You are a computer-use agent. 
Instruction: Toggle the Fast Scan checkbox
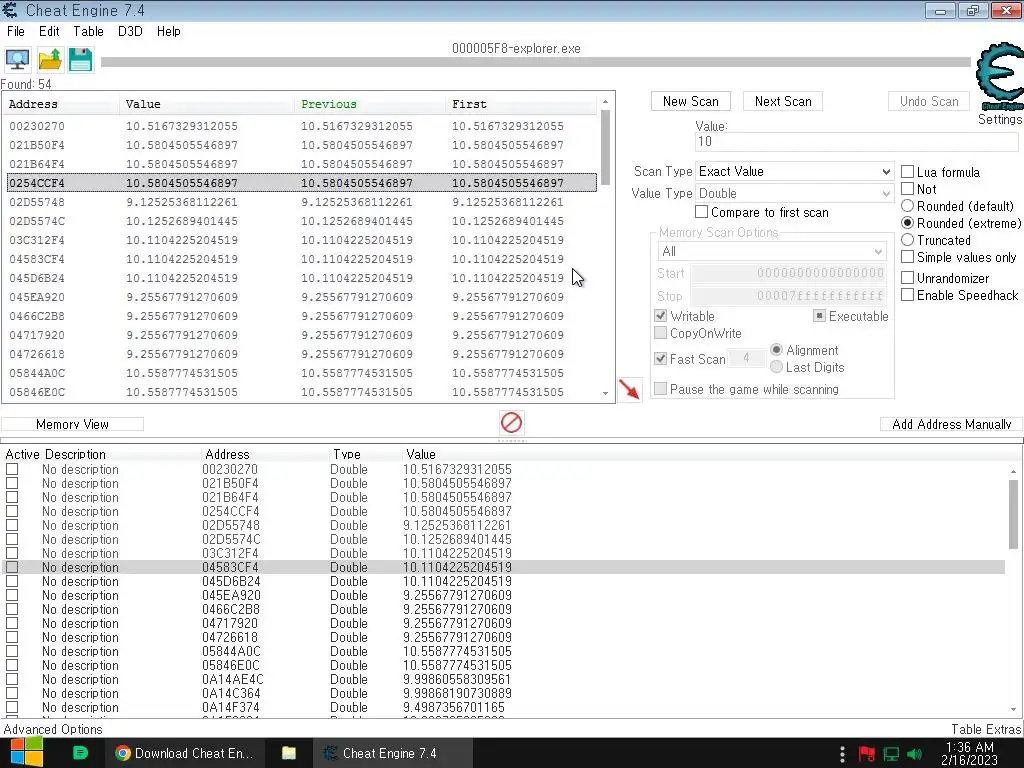tap(661, 359)
